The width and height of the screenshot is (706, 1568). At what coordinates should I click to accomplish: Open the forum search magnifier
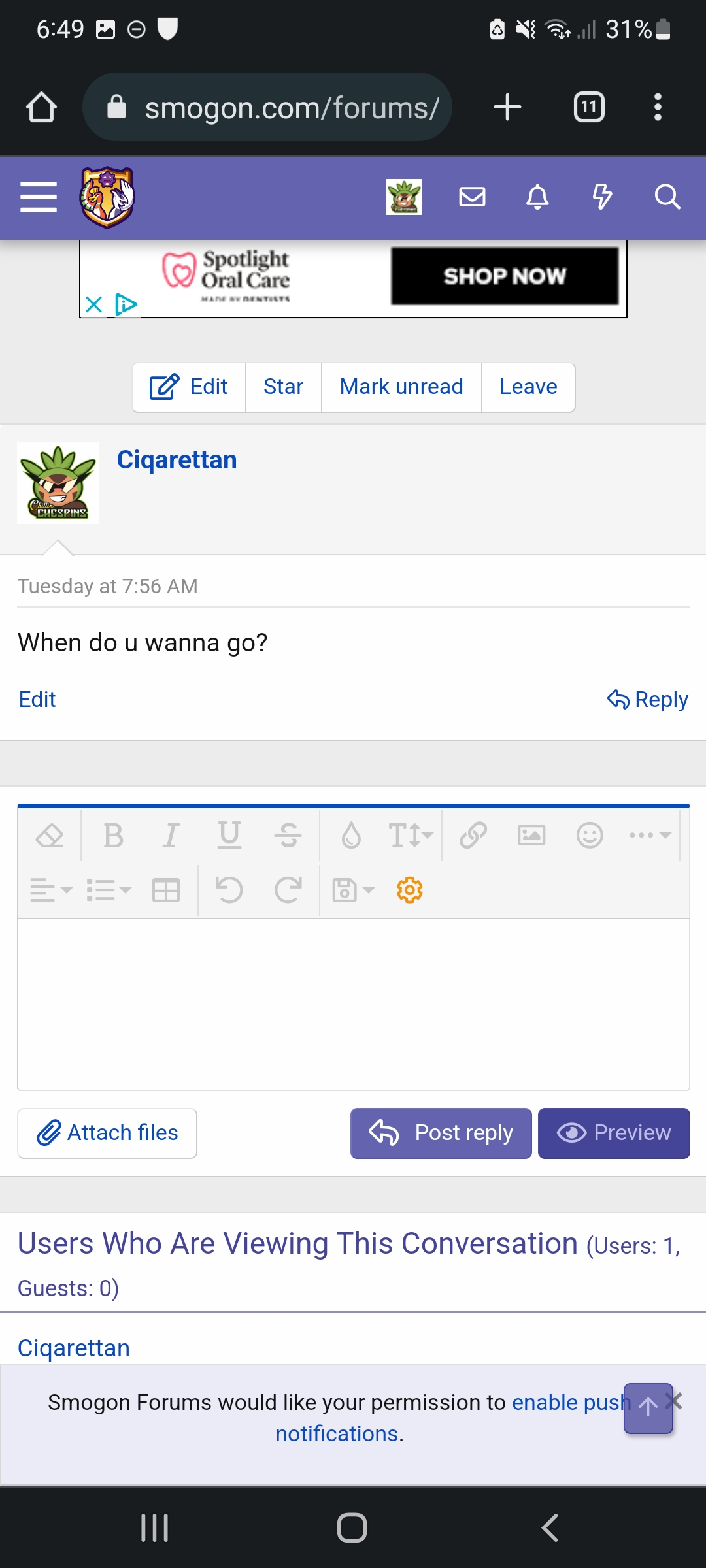(667, 197)
